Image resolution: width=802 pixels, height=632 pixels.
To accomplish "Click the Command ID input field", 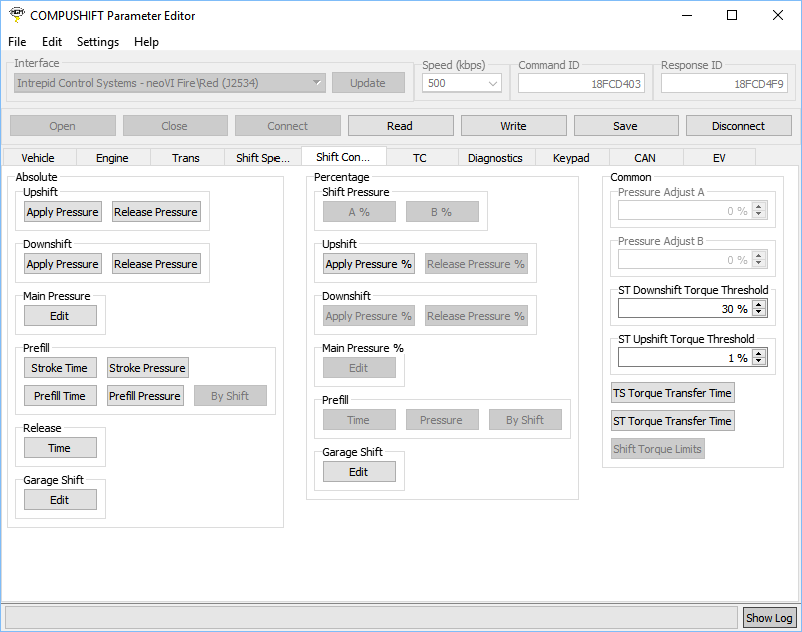I will 581,84.
